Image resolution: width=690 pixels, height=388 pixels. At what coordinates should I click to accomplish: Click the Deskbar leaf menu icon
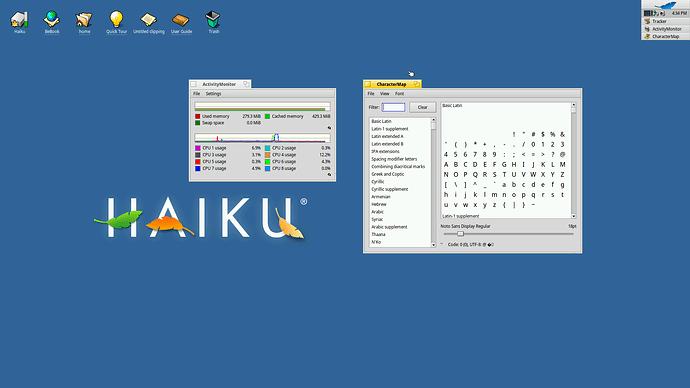pyautogui.click(x=665, y=5)
